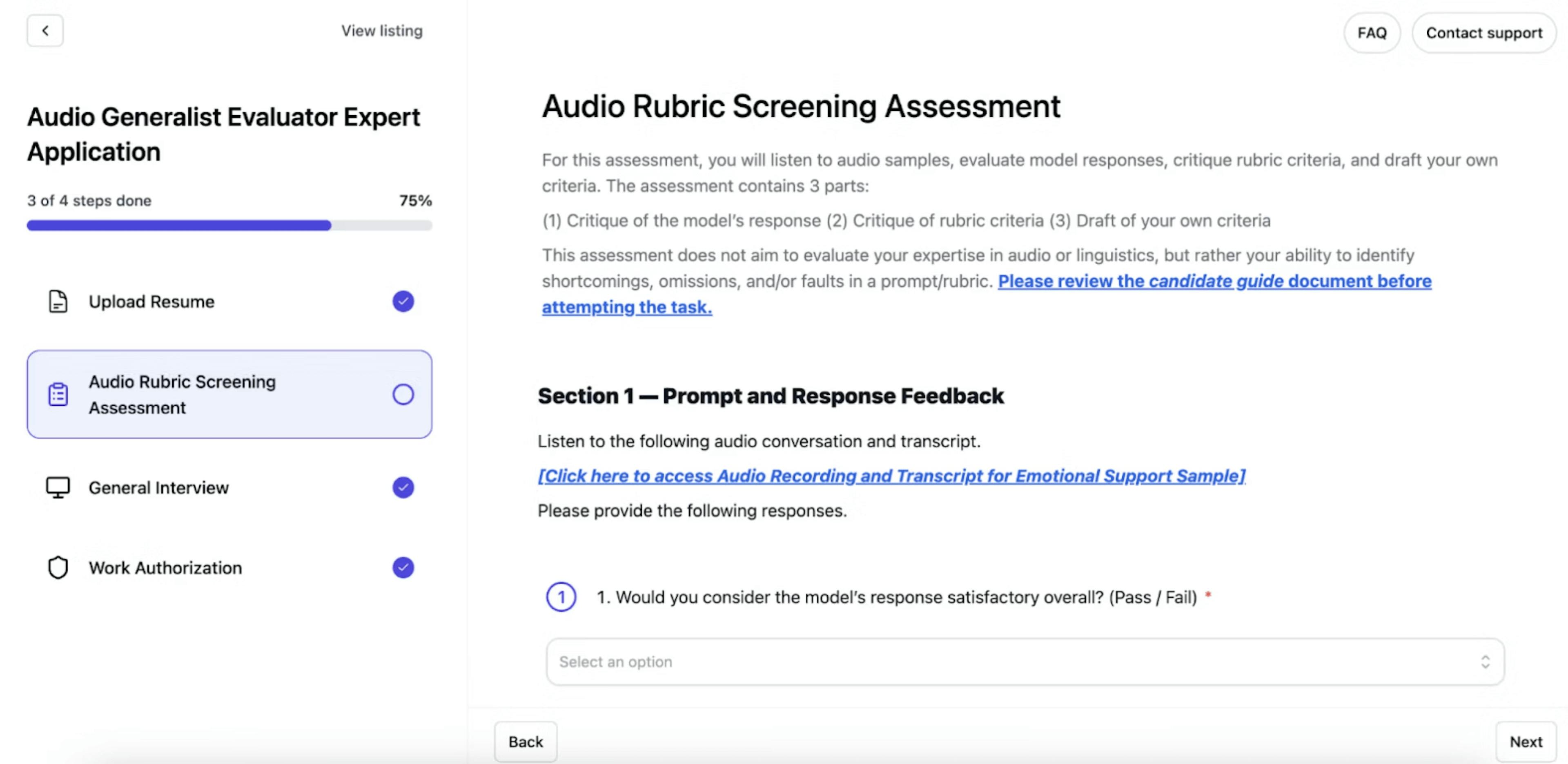Open the FAQ page
Screen dimensions: 1568x764
pyautogui.click(x=1372, y=33)
